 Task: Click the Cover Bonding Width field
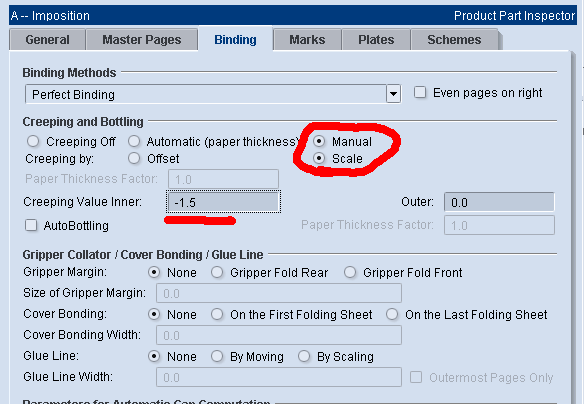pyautogui.click(x=279, y=335)
